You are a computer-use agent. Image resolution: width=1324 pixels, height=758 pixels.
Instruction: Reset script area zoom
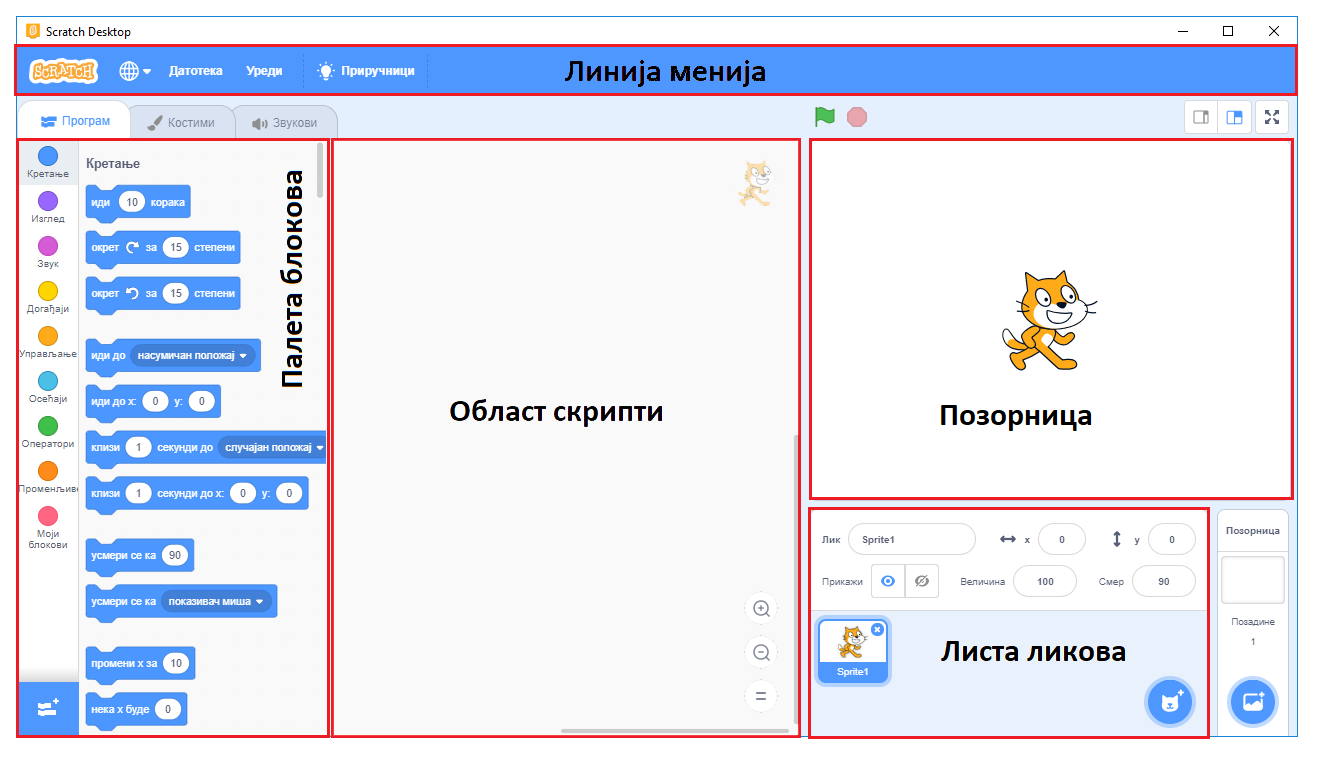761,696
